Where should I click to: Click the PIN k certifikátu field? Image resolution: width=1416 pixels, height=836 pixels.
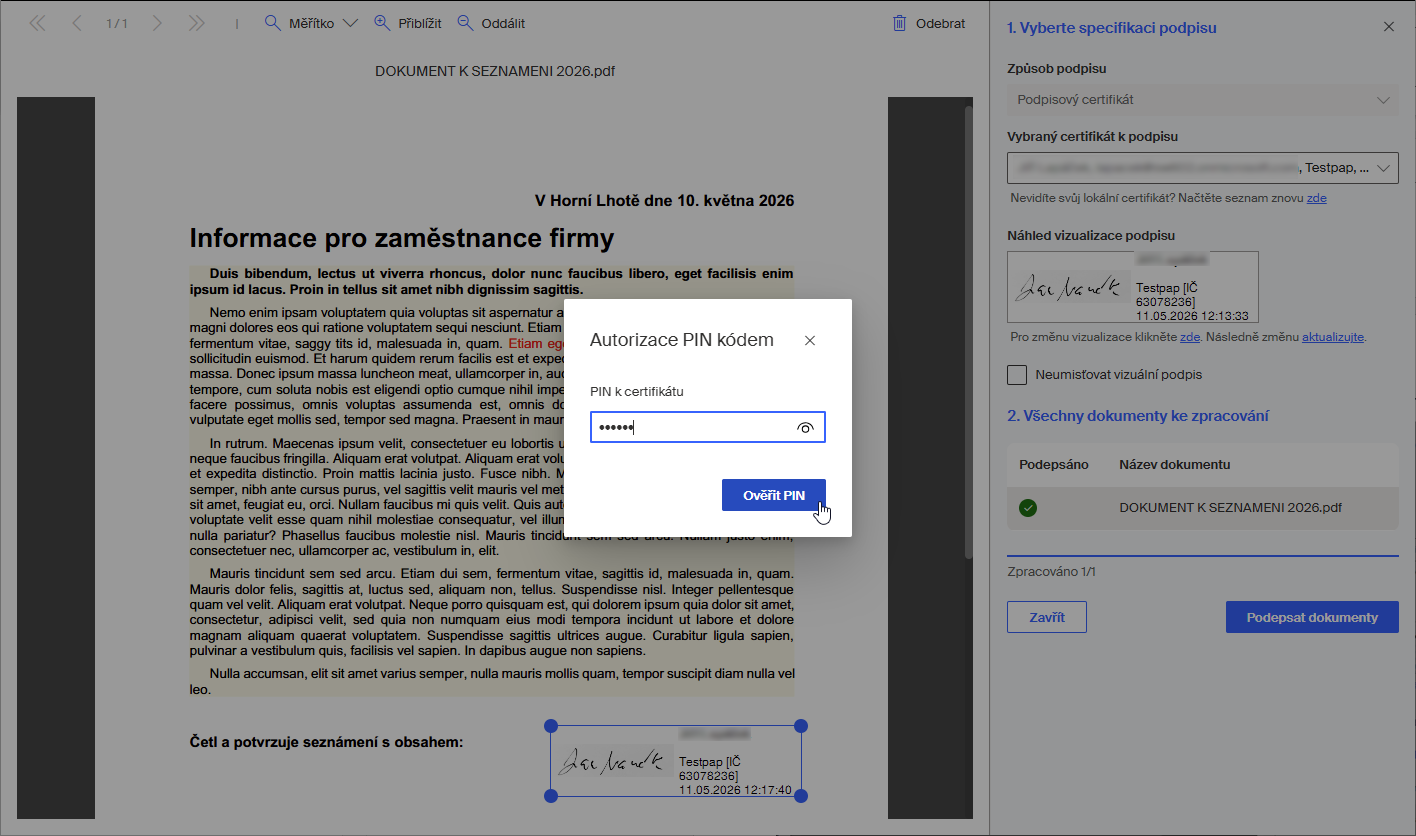708,427
